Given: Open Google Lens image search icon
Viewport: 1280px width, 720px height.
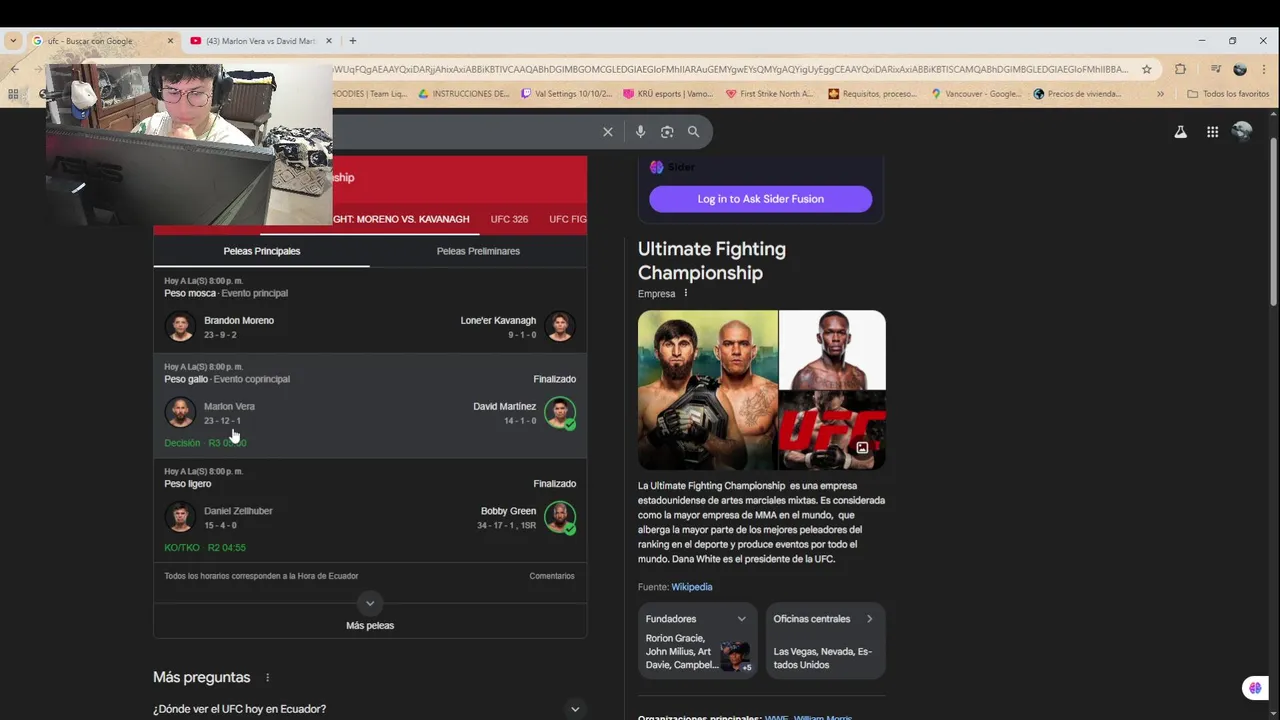Looking at the screenshot, I should (x=667, y=132).
